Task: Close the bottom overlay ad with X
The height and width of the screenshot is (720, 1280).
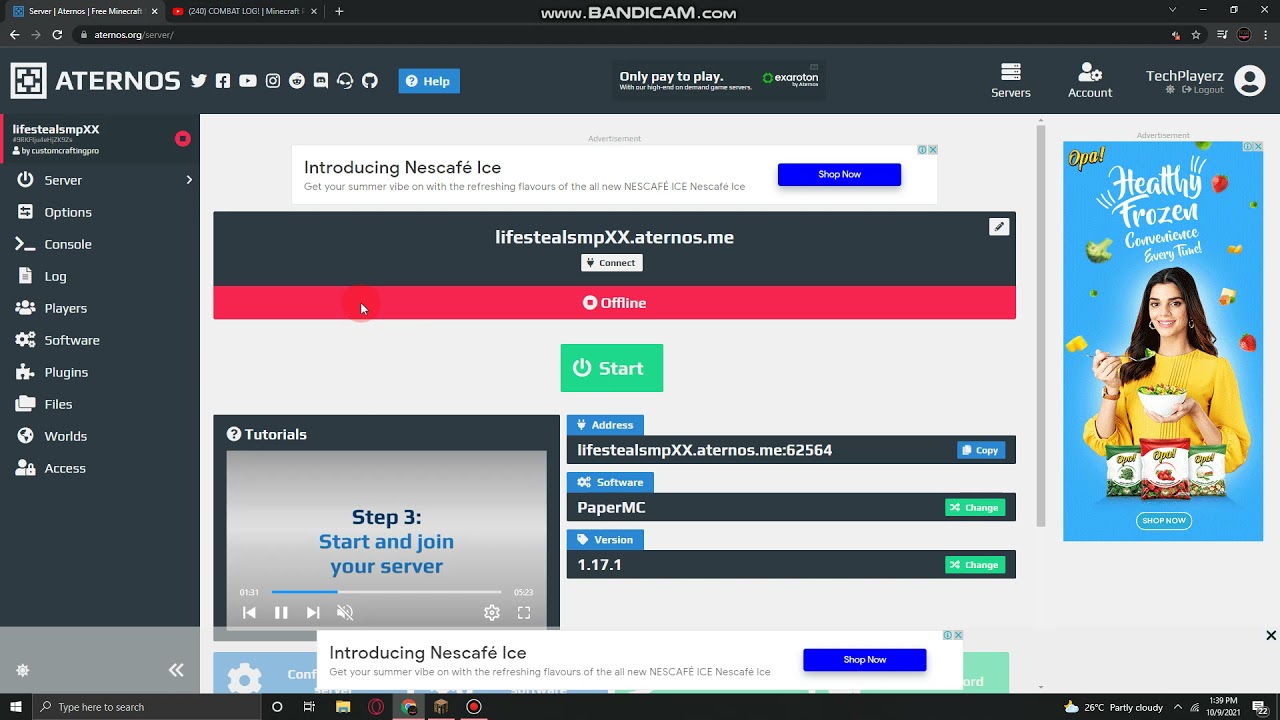Action: pyautogui.click(x=1271, y=635)
